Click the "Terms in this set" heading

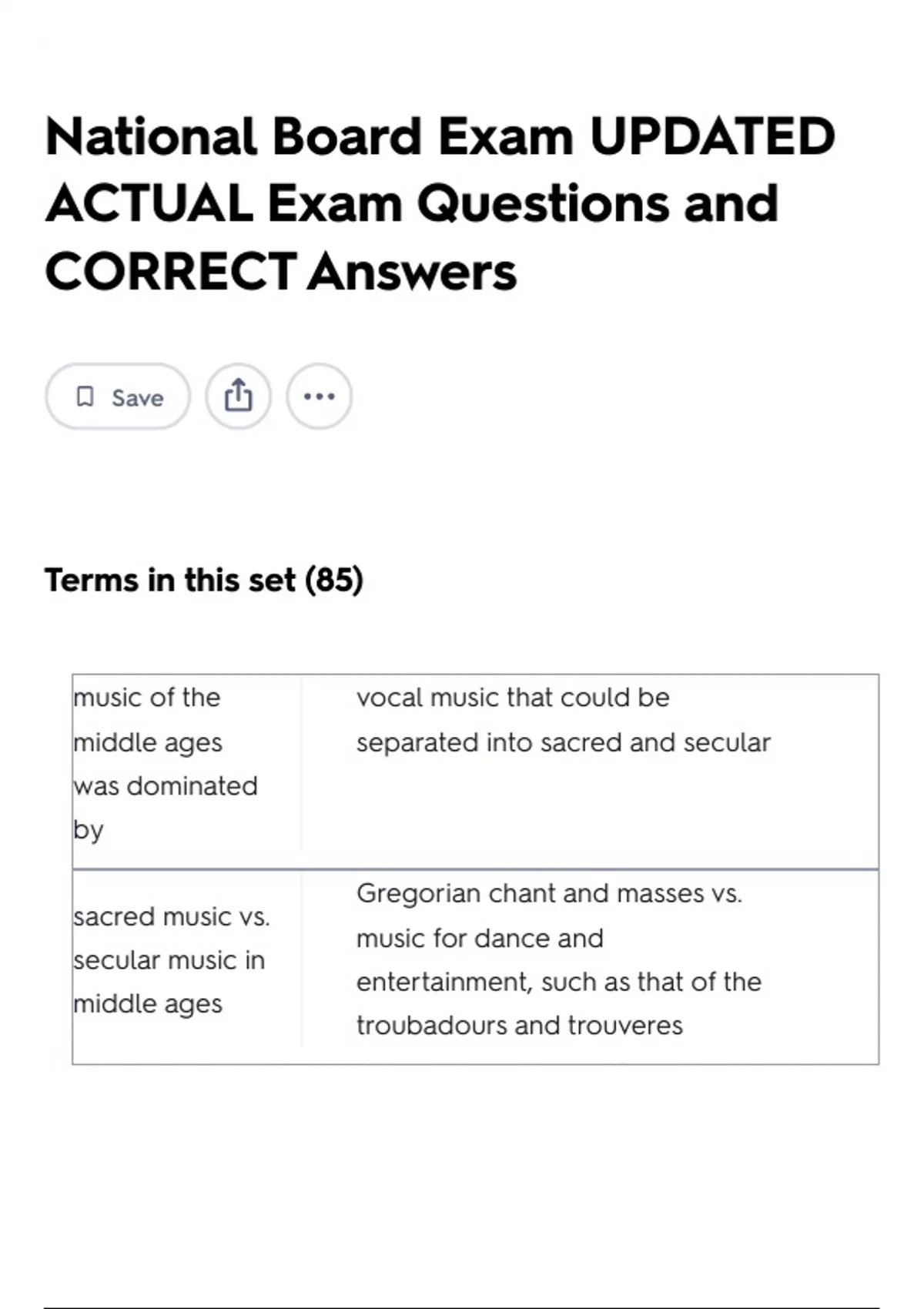pyautogui.click(x=170, y=580)
